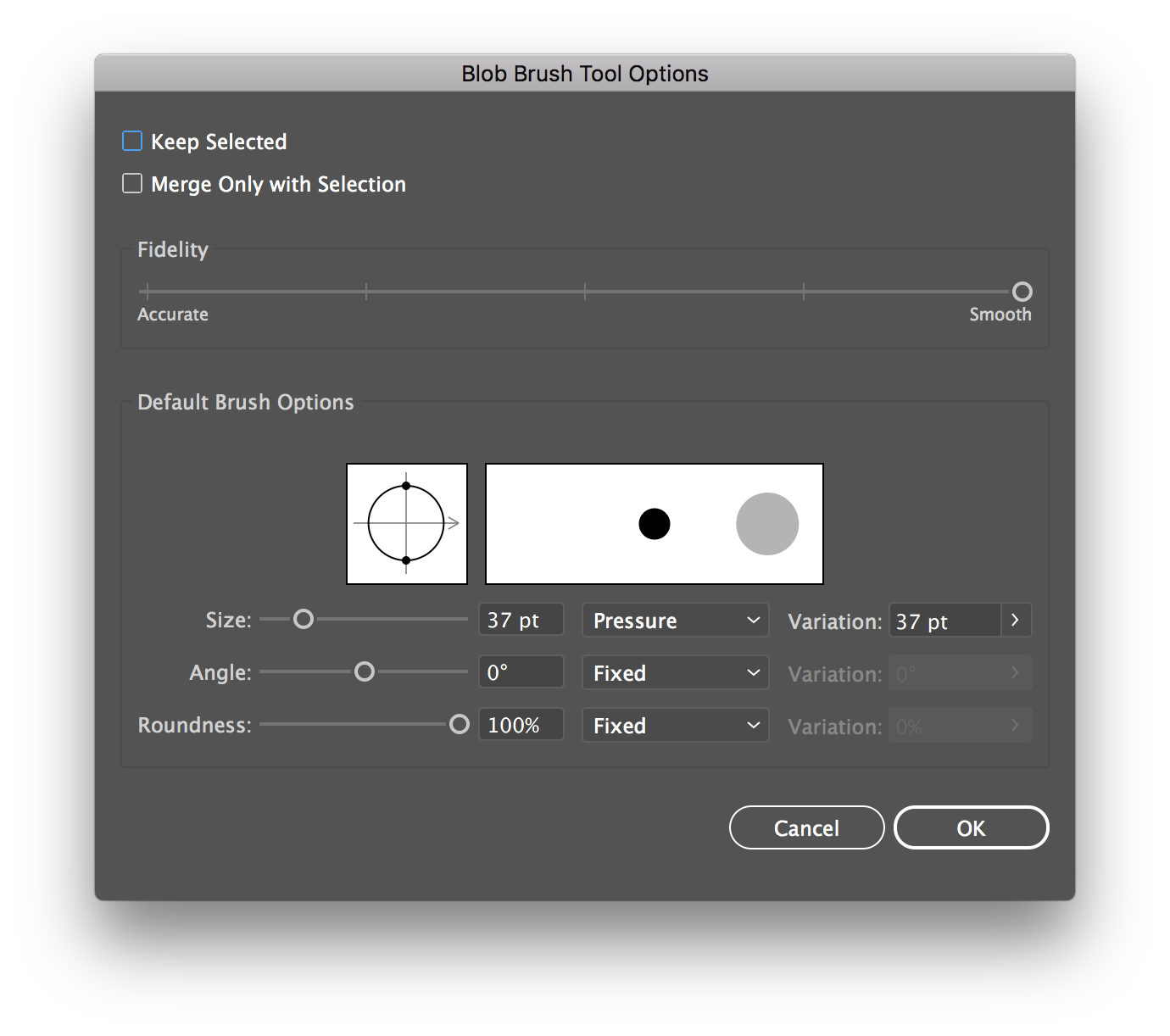Click the top dot on brush shape editor
This screenshot has height=1036, width=1170.
coord(406,486)
